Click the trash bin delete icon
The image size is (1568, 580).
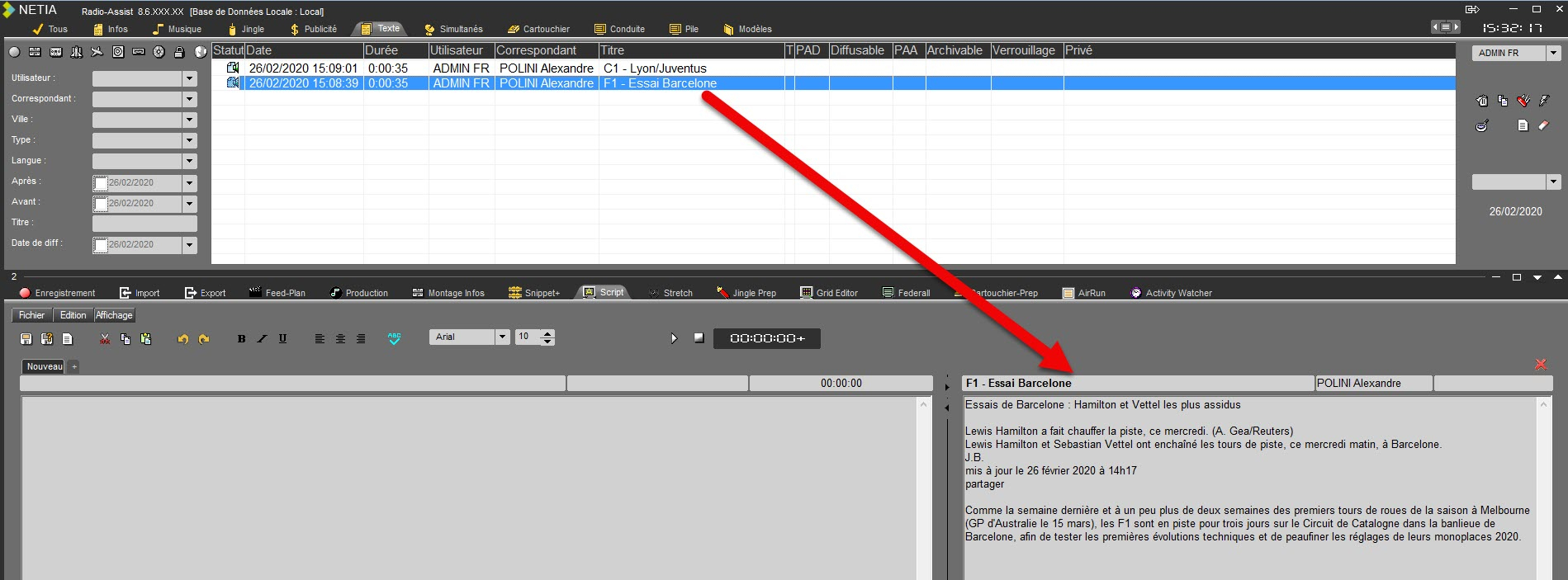coord(1482,101)
